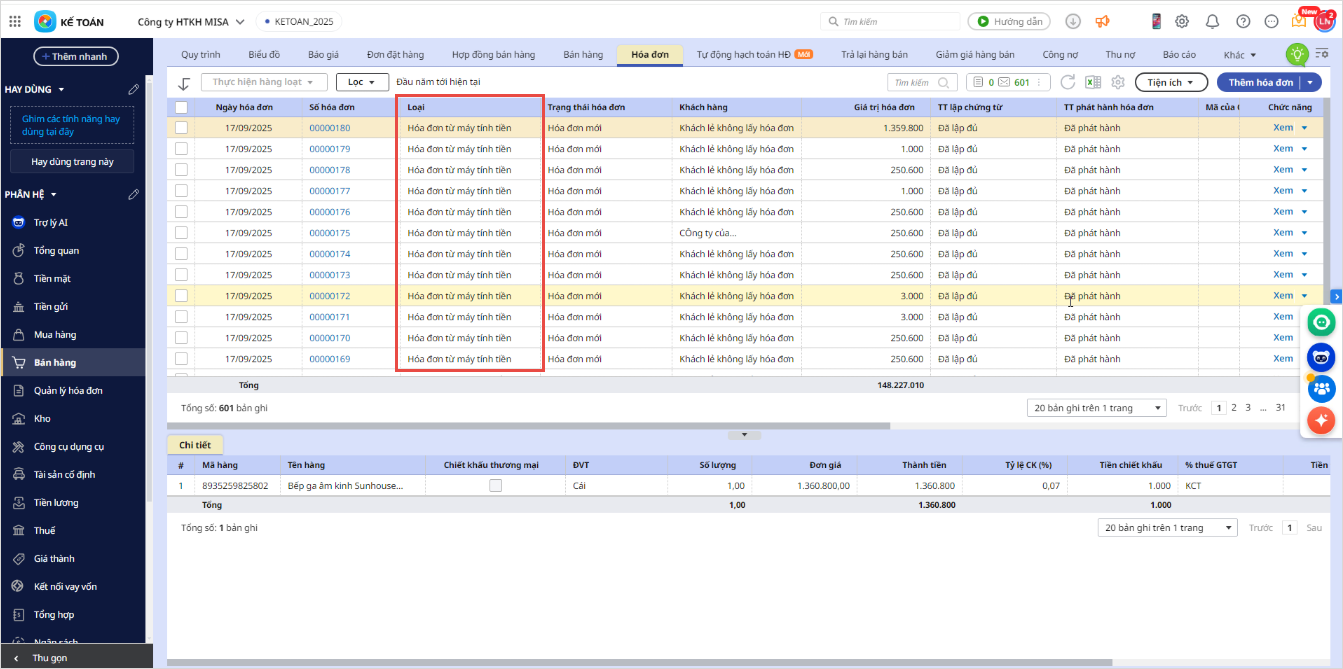This screenshot has height=669, width=1343.
Task: Click the orange megaphone announcements icon
Action: pos(1102,21)
